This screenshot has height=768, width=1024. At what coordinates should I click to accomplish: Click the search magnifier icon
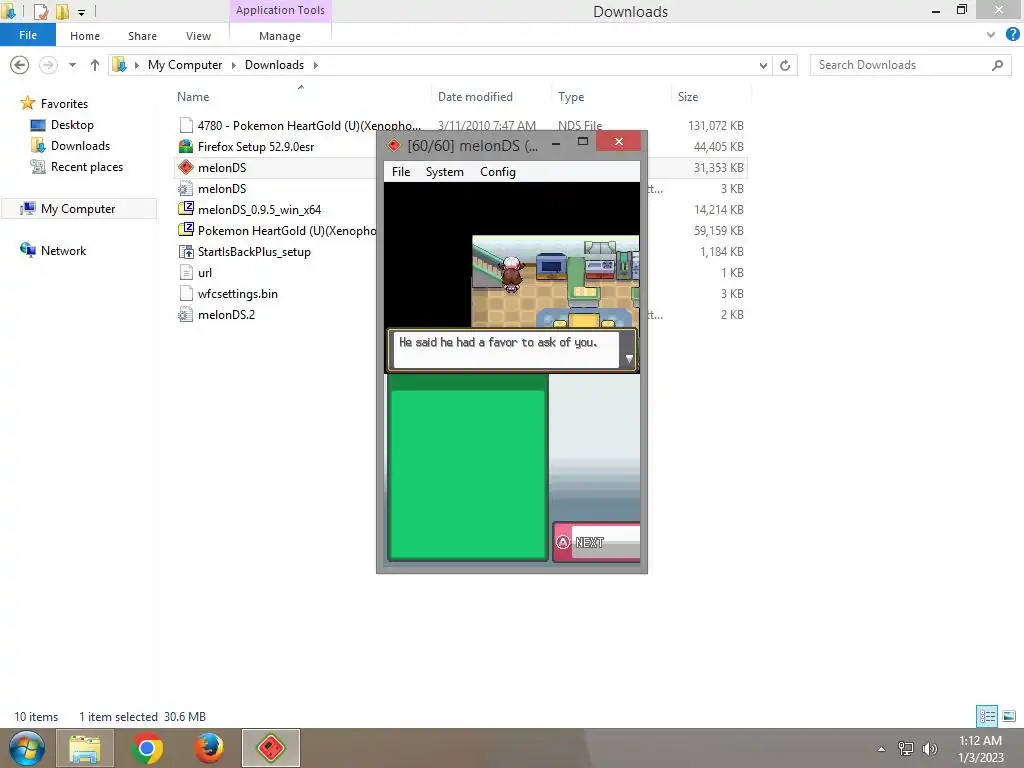[997, 65]
